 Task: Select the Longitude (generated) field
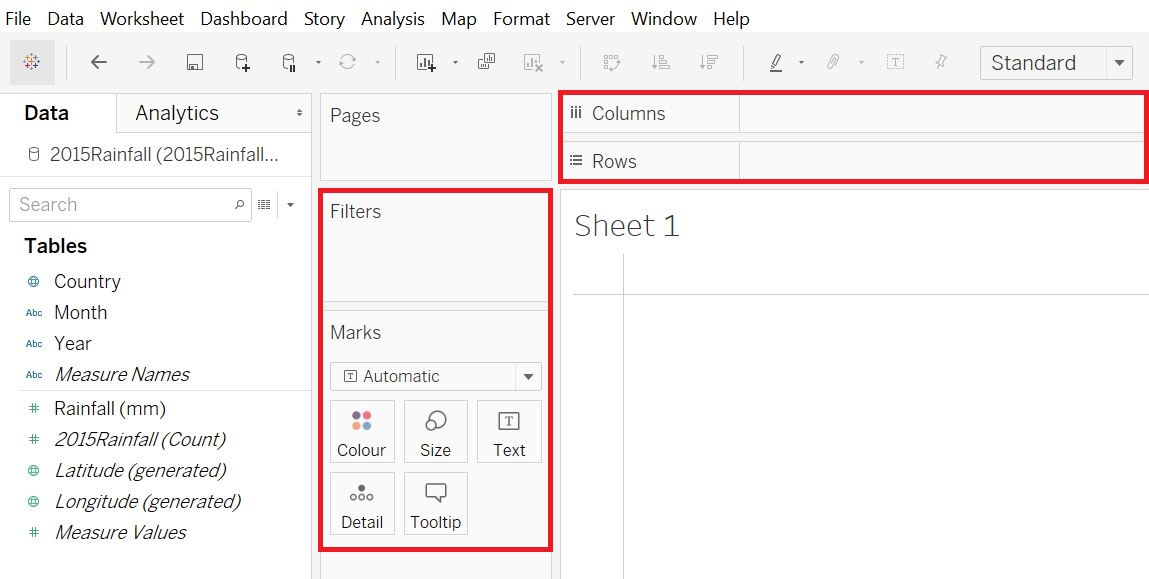(x=147, y=501)
